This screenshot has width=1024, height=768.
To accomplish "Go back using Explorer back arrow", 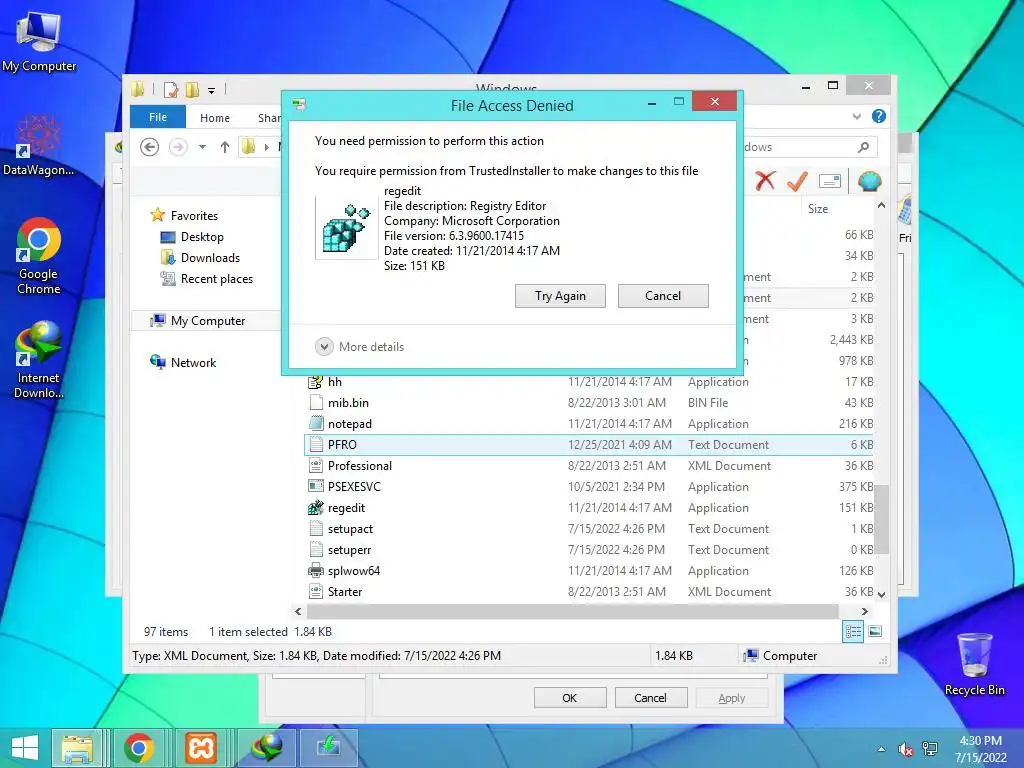I will point(150,148).
